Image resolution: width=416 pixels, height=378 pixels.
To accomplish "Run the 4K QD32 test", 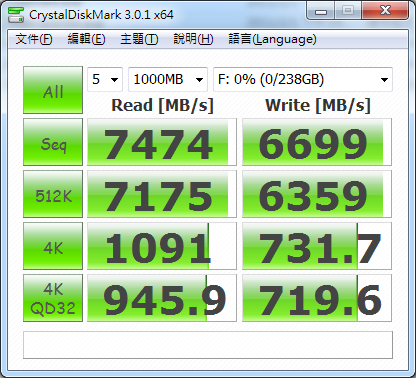I will click(53, 298).
